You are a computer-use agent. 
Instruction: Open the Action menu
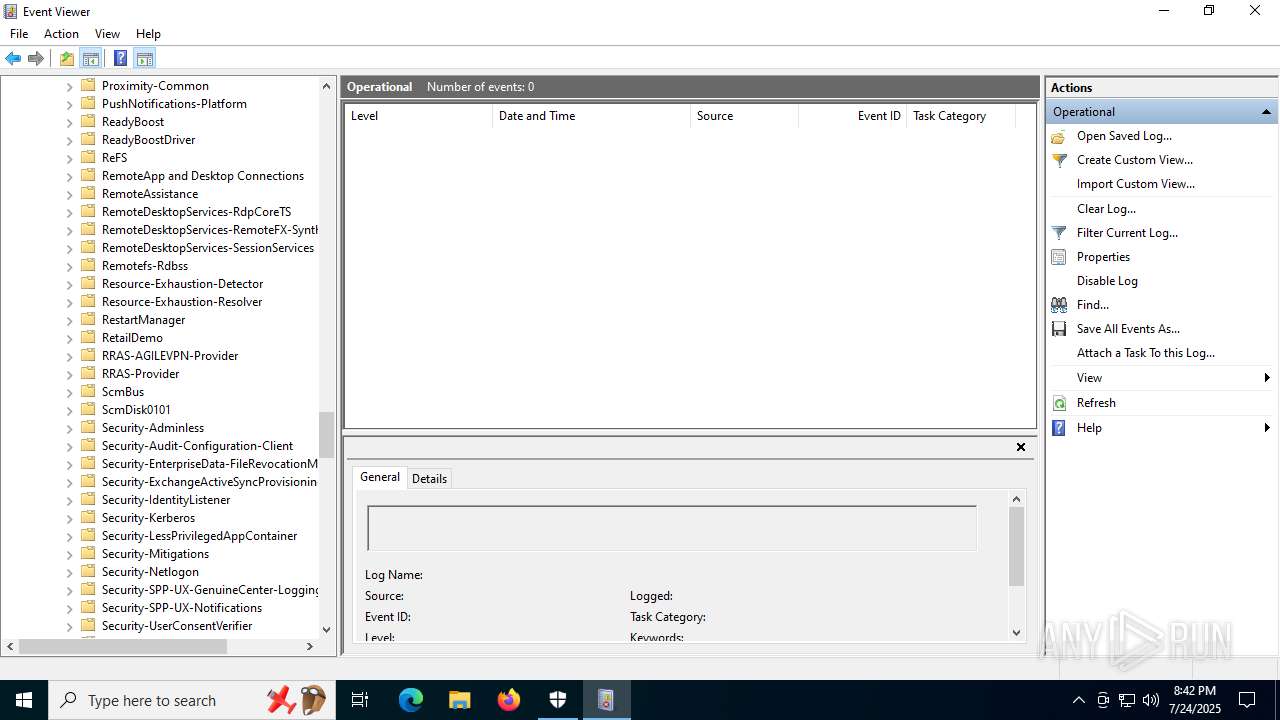[61, 34]
